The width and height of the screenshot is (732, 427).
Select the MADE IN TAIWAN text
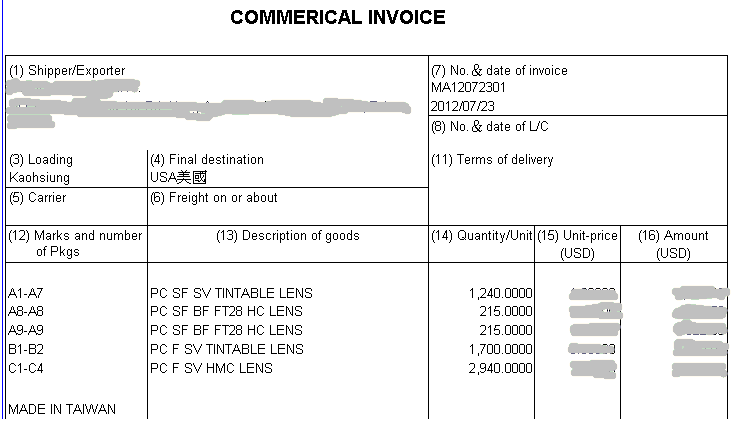pyautogui.click(x=62, y=409)
